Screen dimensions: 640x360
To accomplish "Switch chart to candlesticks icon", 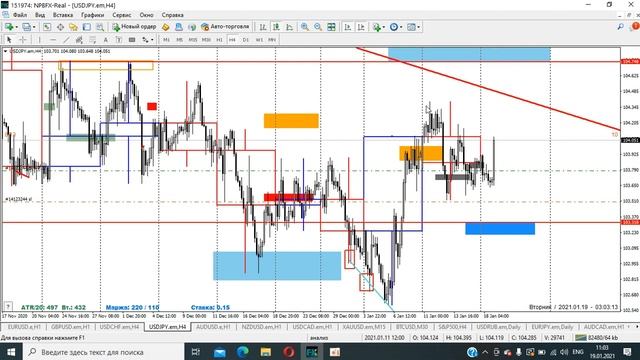I will (276, 27).
